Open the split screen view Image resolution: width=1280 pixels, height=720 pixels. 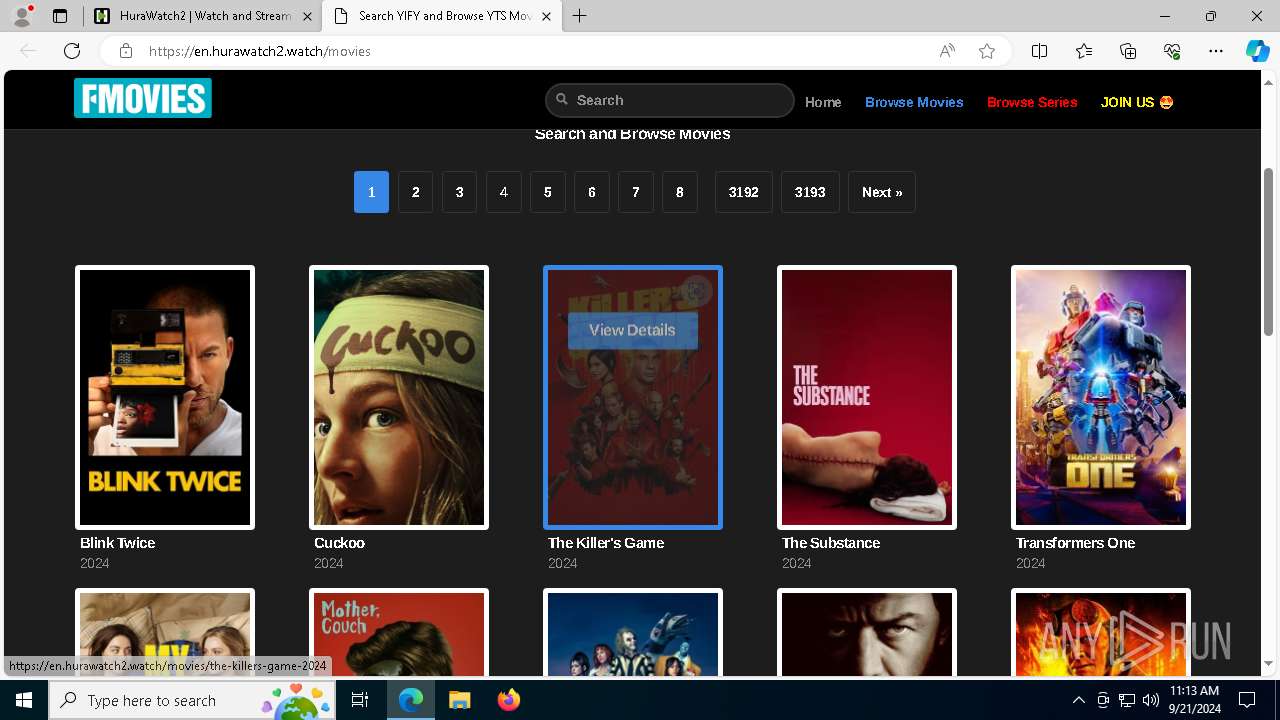click(1039, 51)
